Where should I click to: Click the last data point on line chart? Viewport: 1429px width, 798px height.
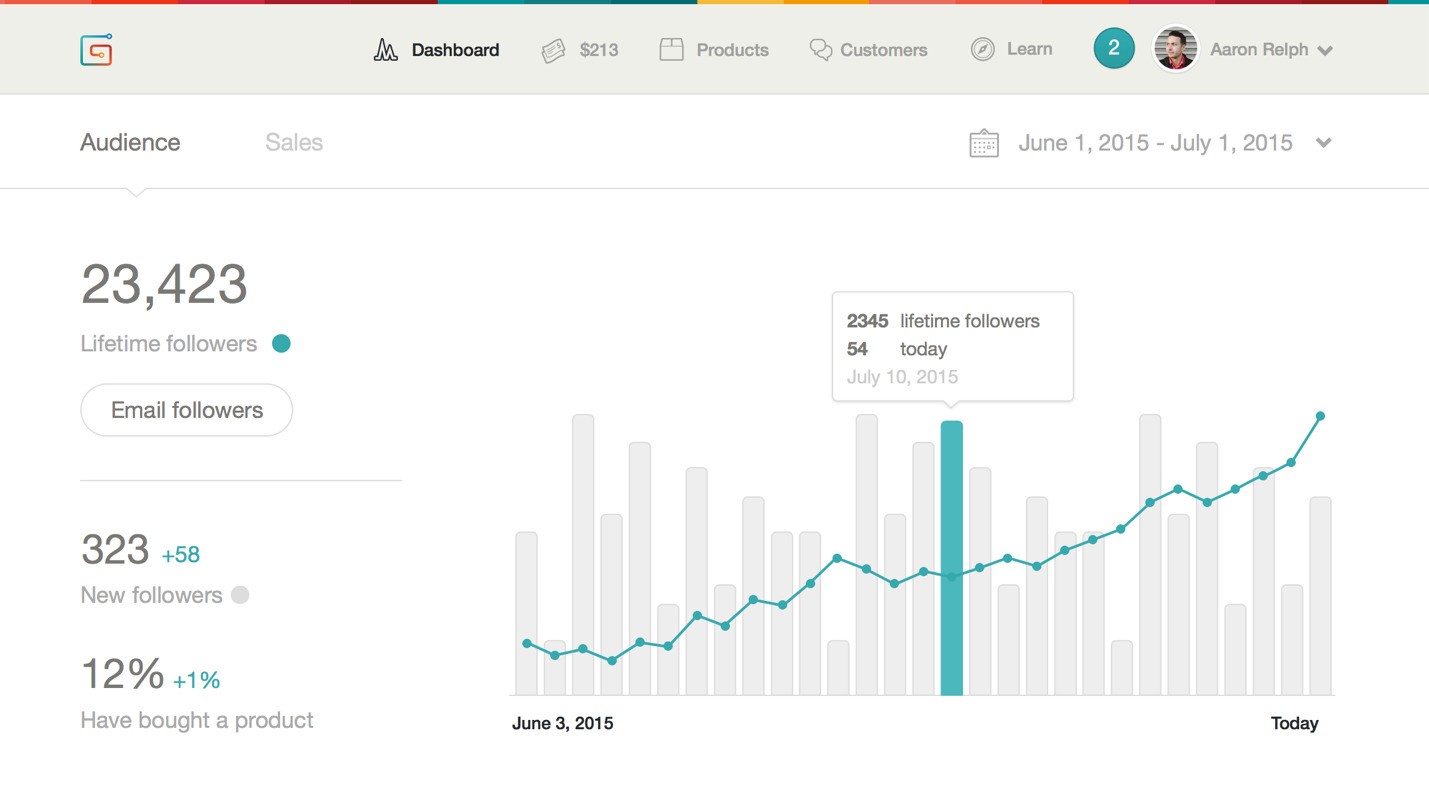coord(1320,416)
